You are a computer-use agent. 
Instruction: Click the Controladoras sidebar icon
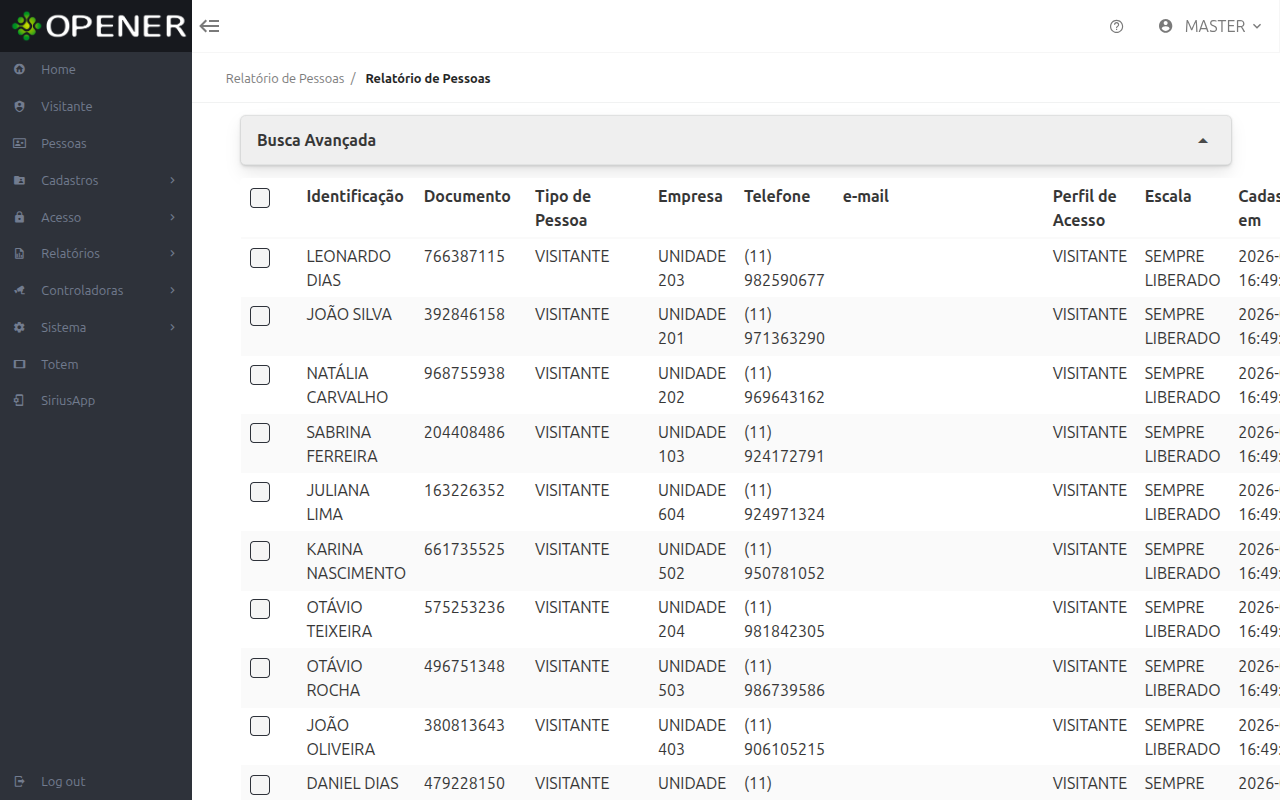tap(19, 291)
